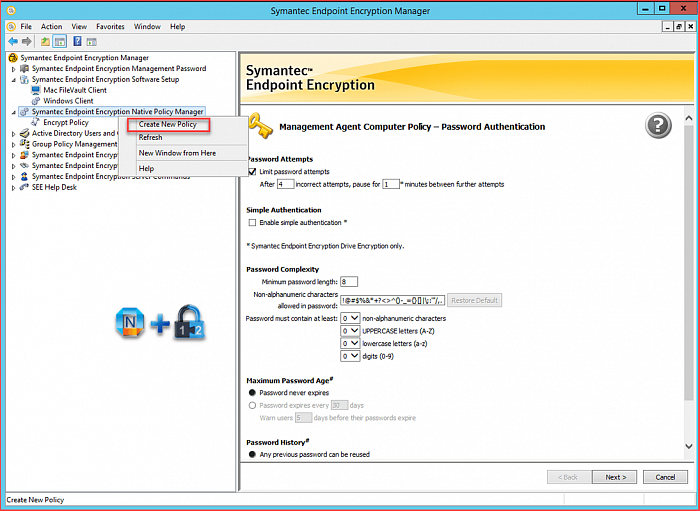Screen dimensions: 700x511
Task: Click the gold key icon beside policy title
Action: (x=260, y=126)
